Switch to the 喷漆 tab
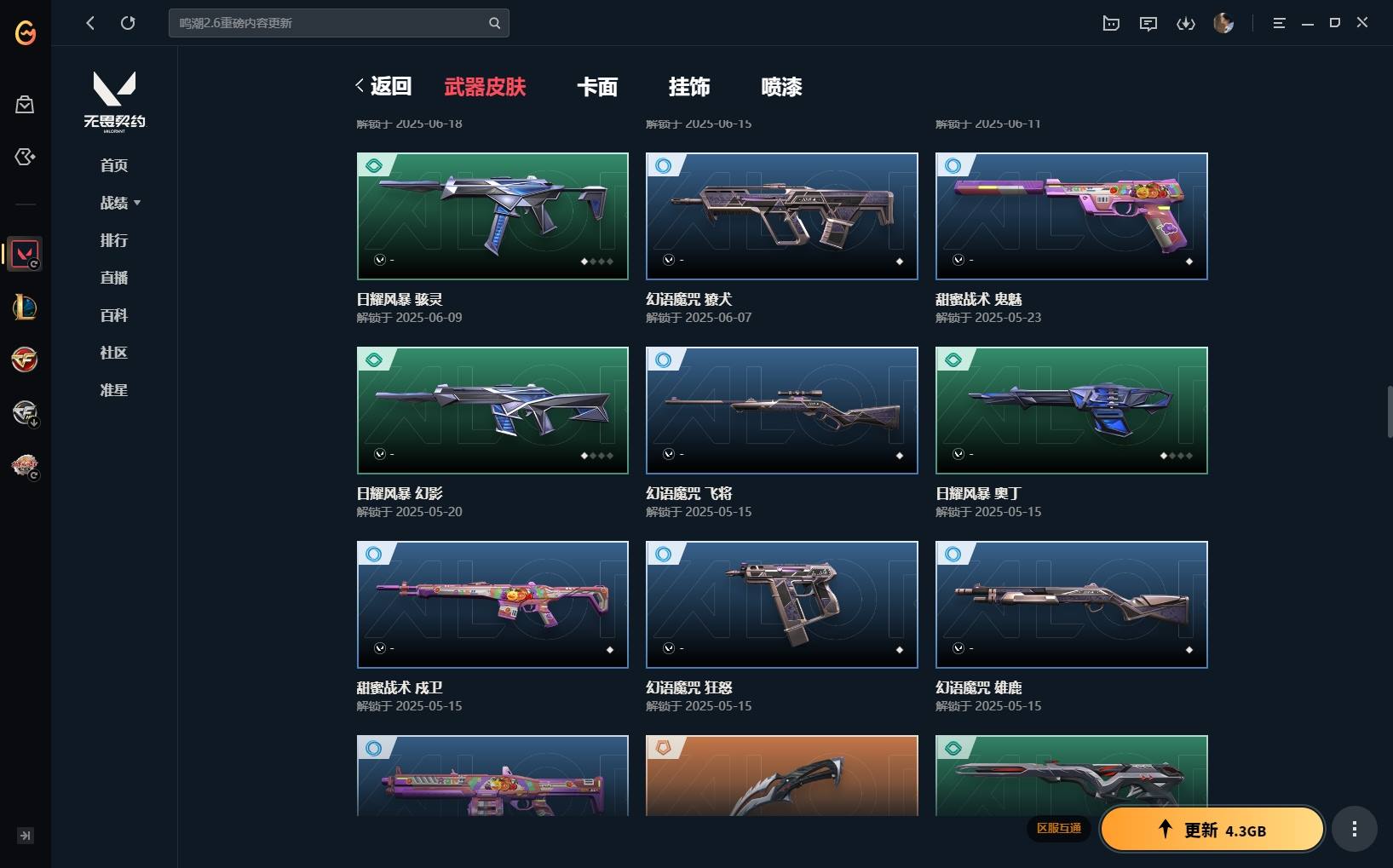 [x=781, y=87]
